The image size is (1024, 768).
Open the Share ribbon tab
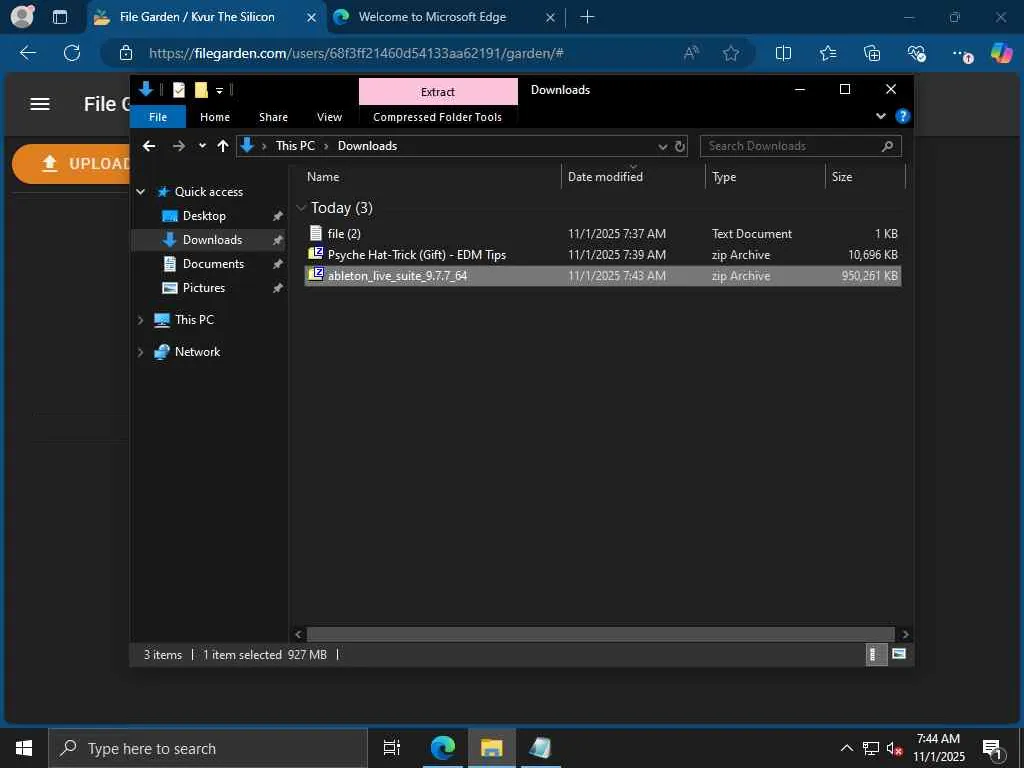pos(273,117)
